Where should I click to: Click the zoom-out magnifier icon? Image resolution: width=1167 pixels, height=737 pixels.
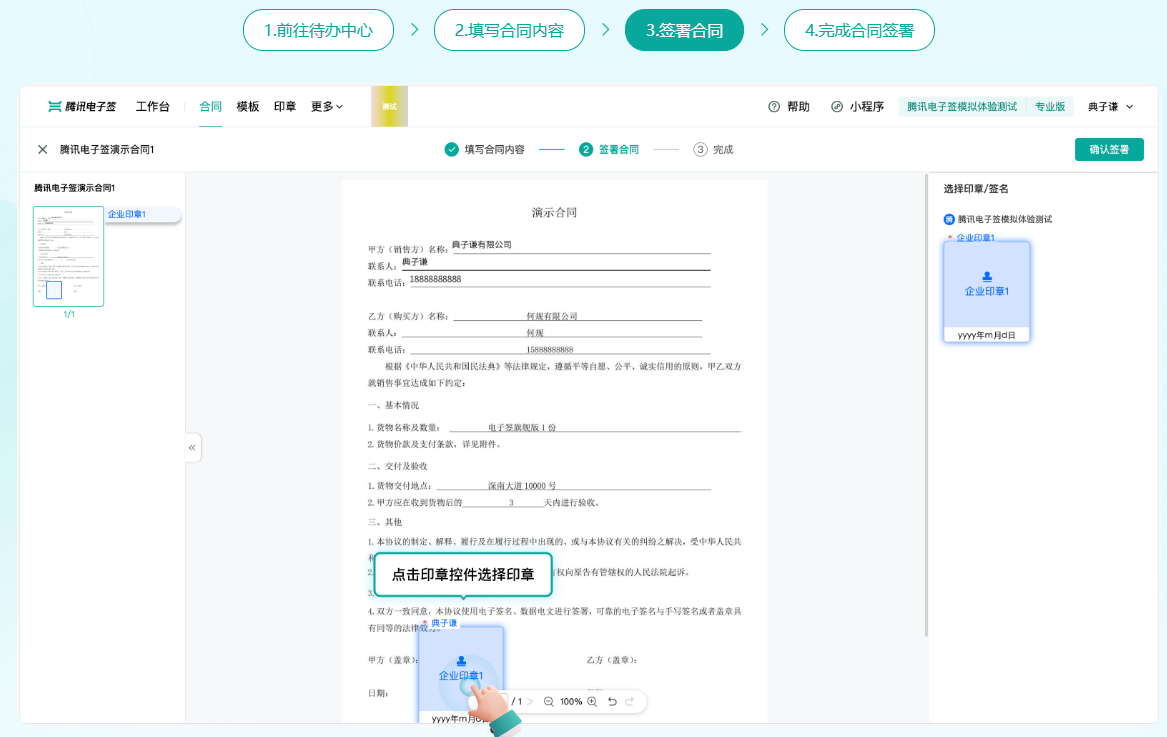click(x=549, y=702)
